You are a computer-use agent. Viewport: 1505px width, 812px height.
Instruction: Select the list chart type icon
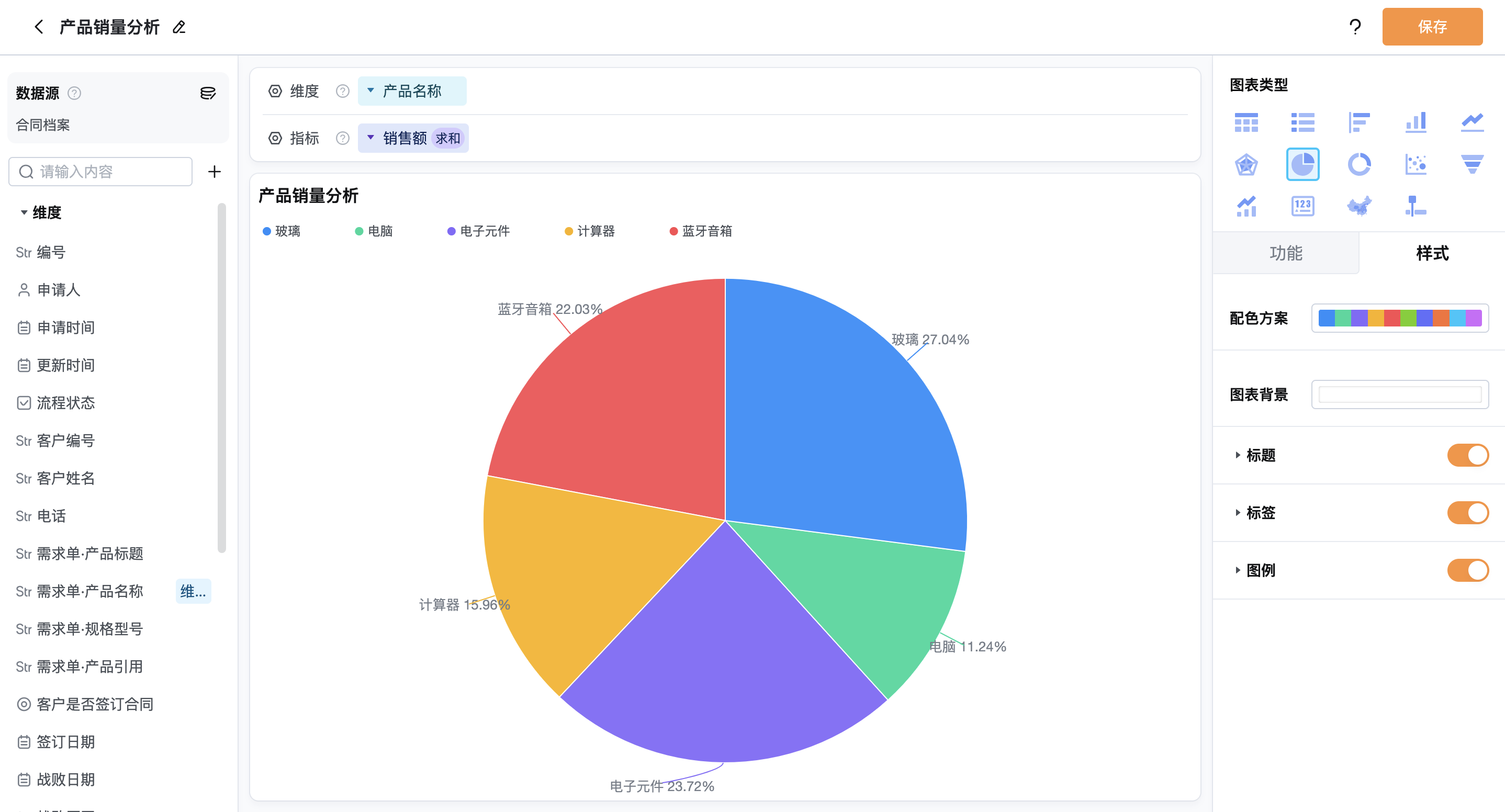tap(1303, 122)
